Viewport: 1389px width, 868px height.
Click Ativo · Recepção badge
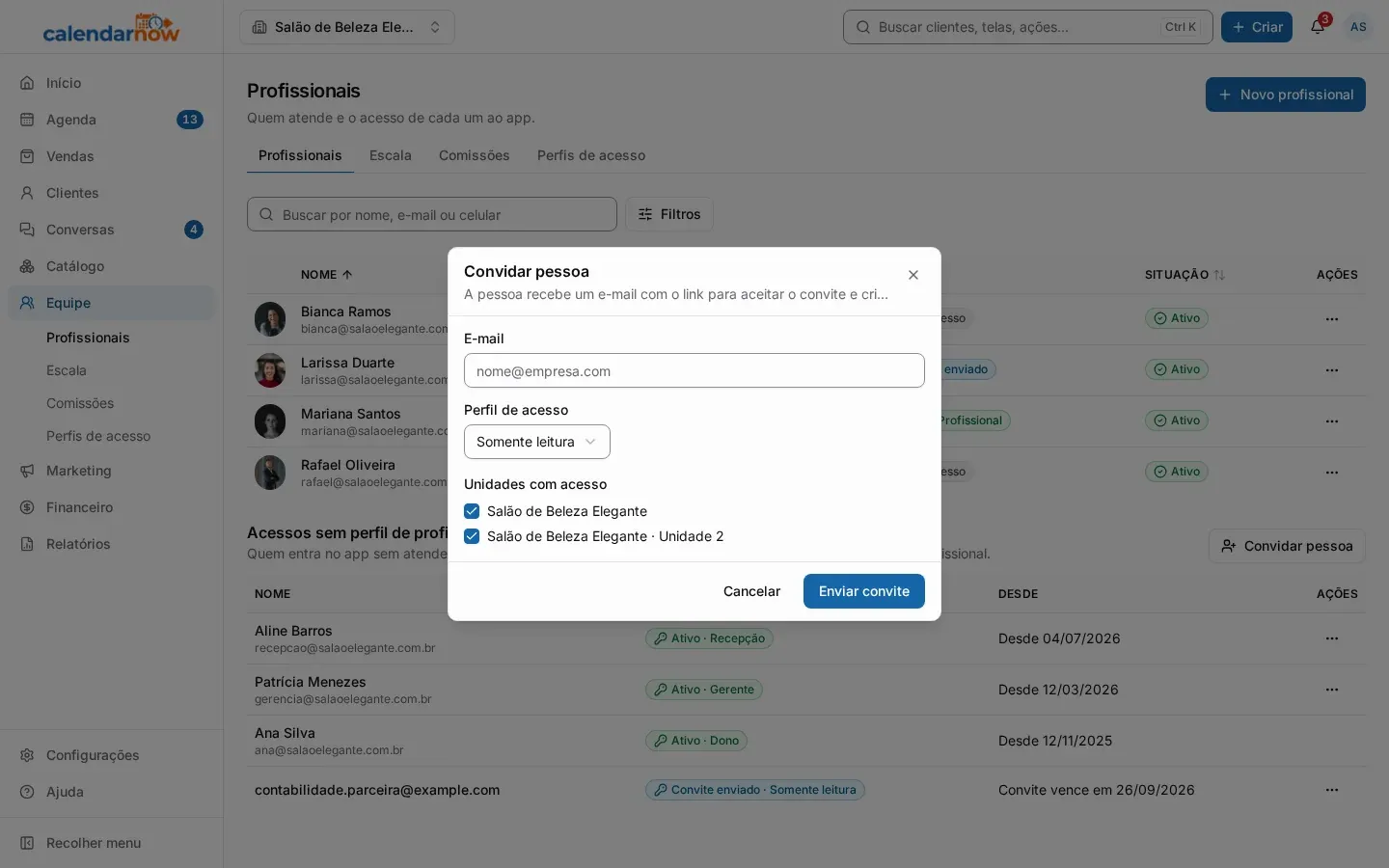(709, 638)
